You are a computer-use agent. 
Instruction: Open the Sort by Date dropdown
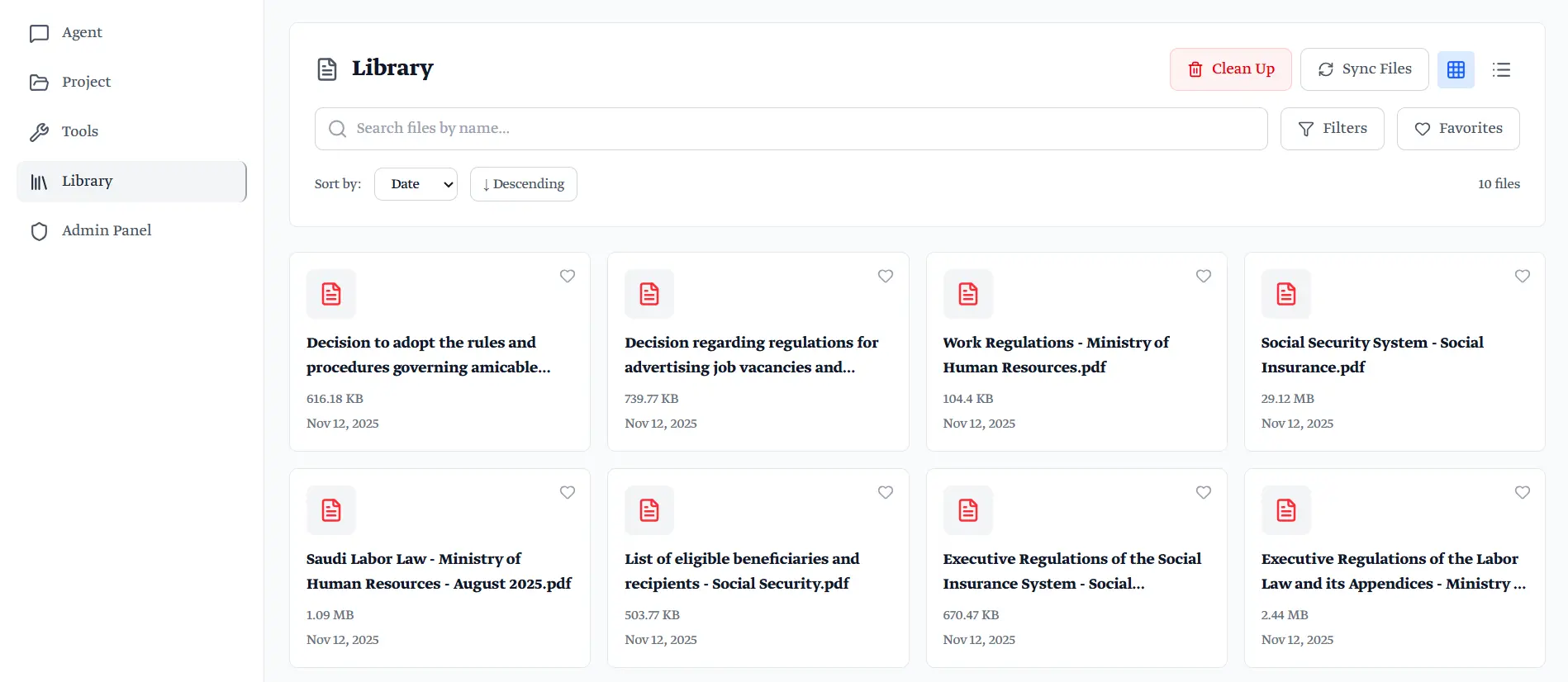(416, 184)
